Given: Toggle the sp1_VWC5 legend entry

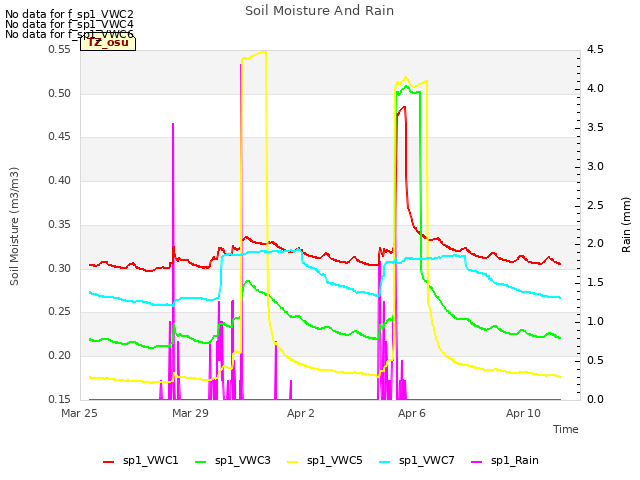Looking at the screenshot, I should (x=325, y=461).
